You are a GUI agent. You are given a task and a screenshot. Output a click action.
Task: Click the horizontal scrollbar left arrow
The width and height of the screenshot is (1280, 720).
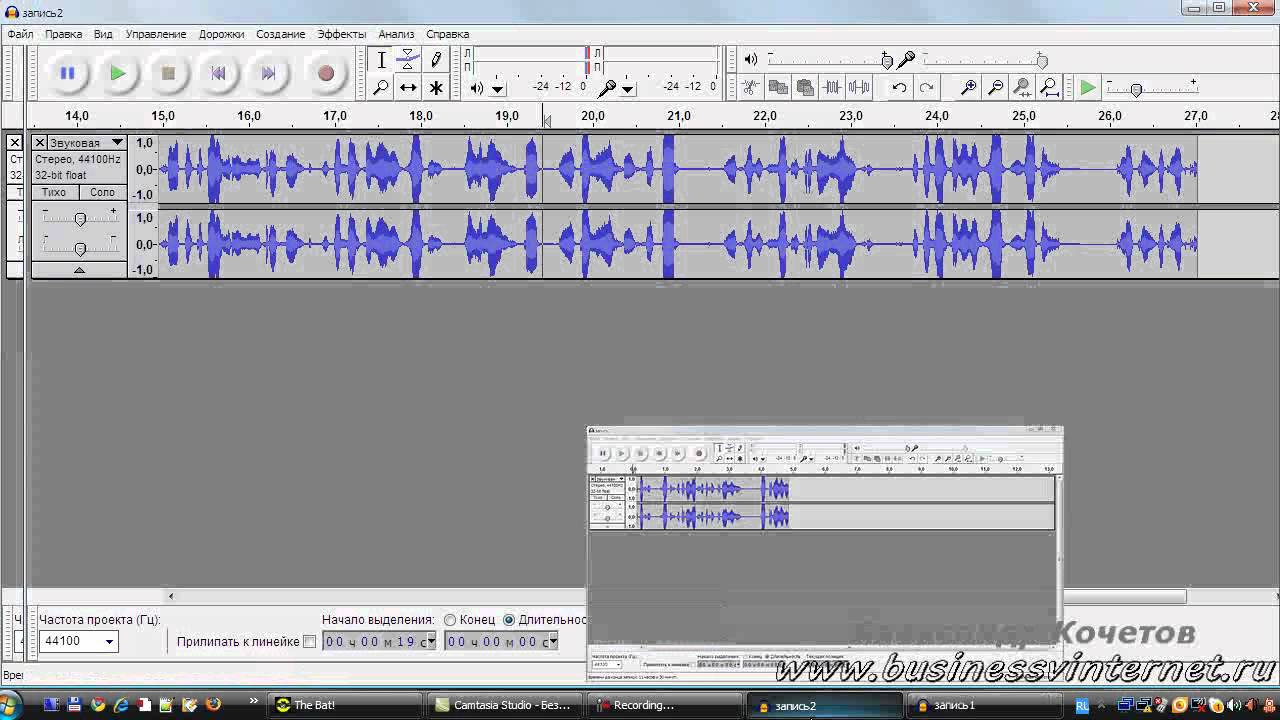click(x=171, y=597)
